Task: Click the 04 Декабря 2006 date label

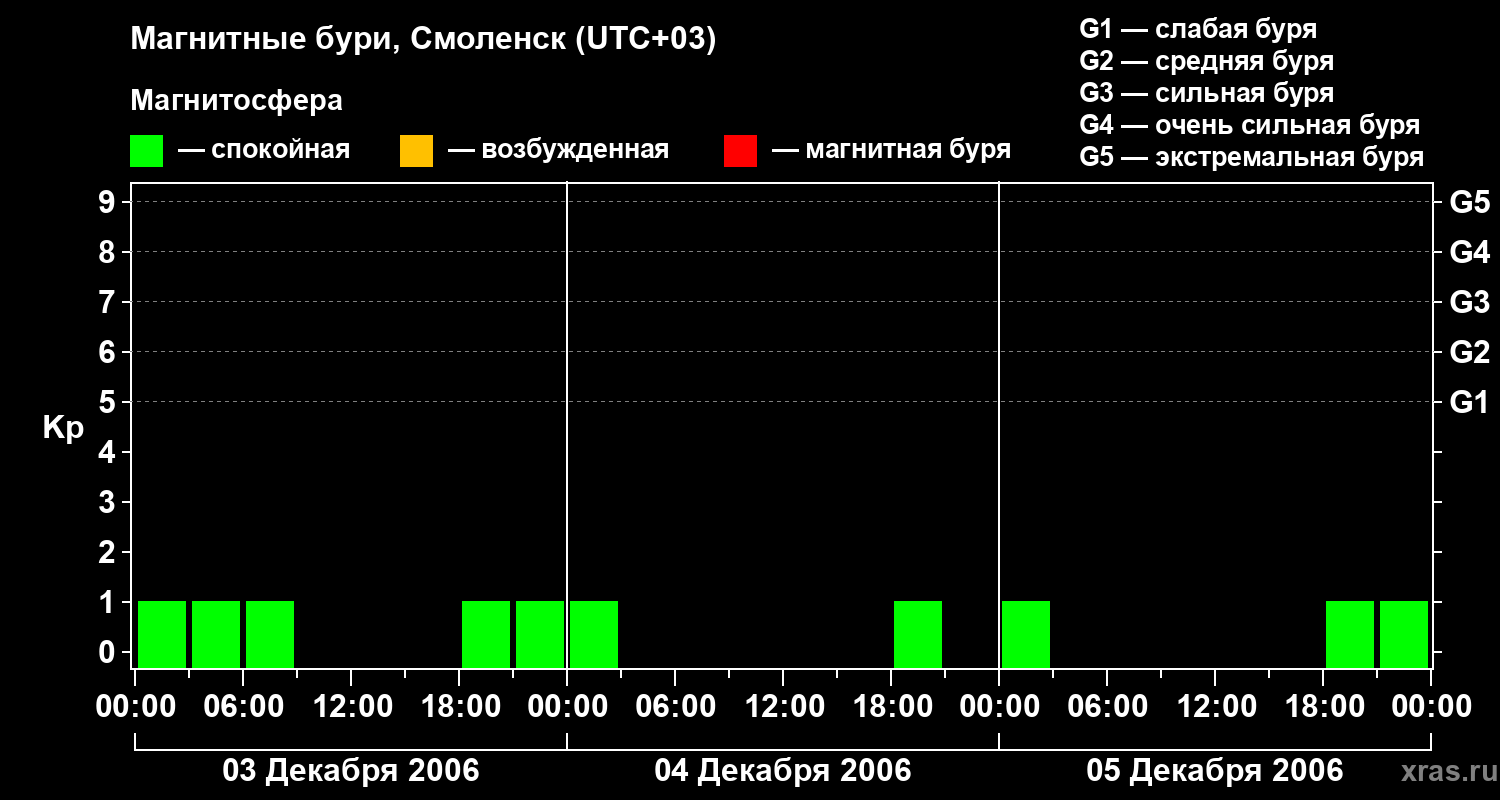Action: (x=783, y=771)
